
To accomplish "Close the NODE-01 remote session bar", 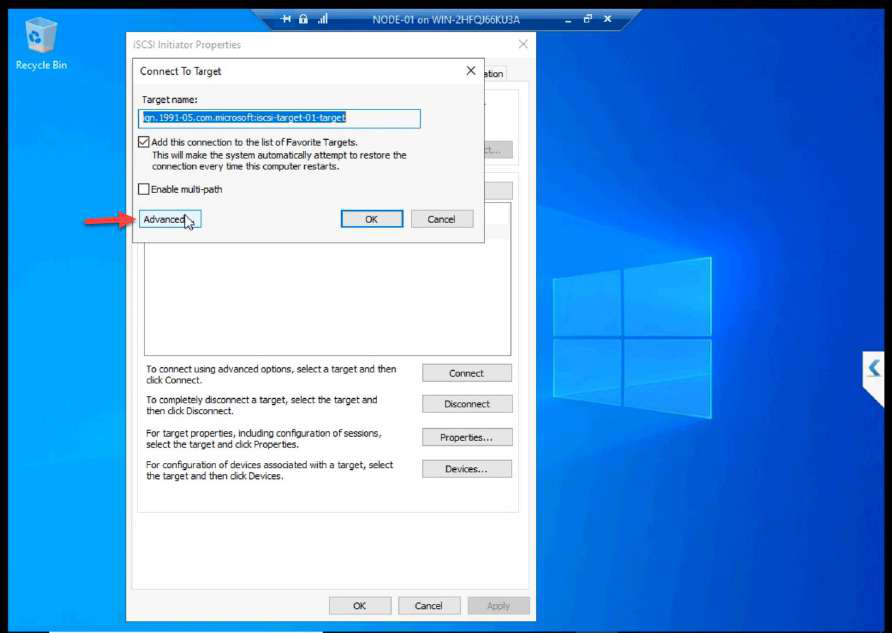I will click(608, 19).
